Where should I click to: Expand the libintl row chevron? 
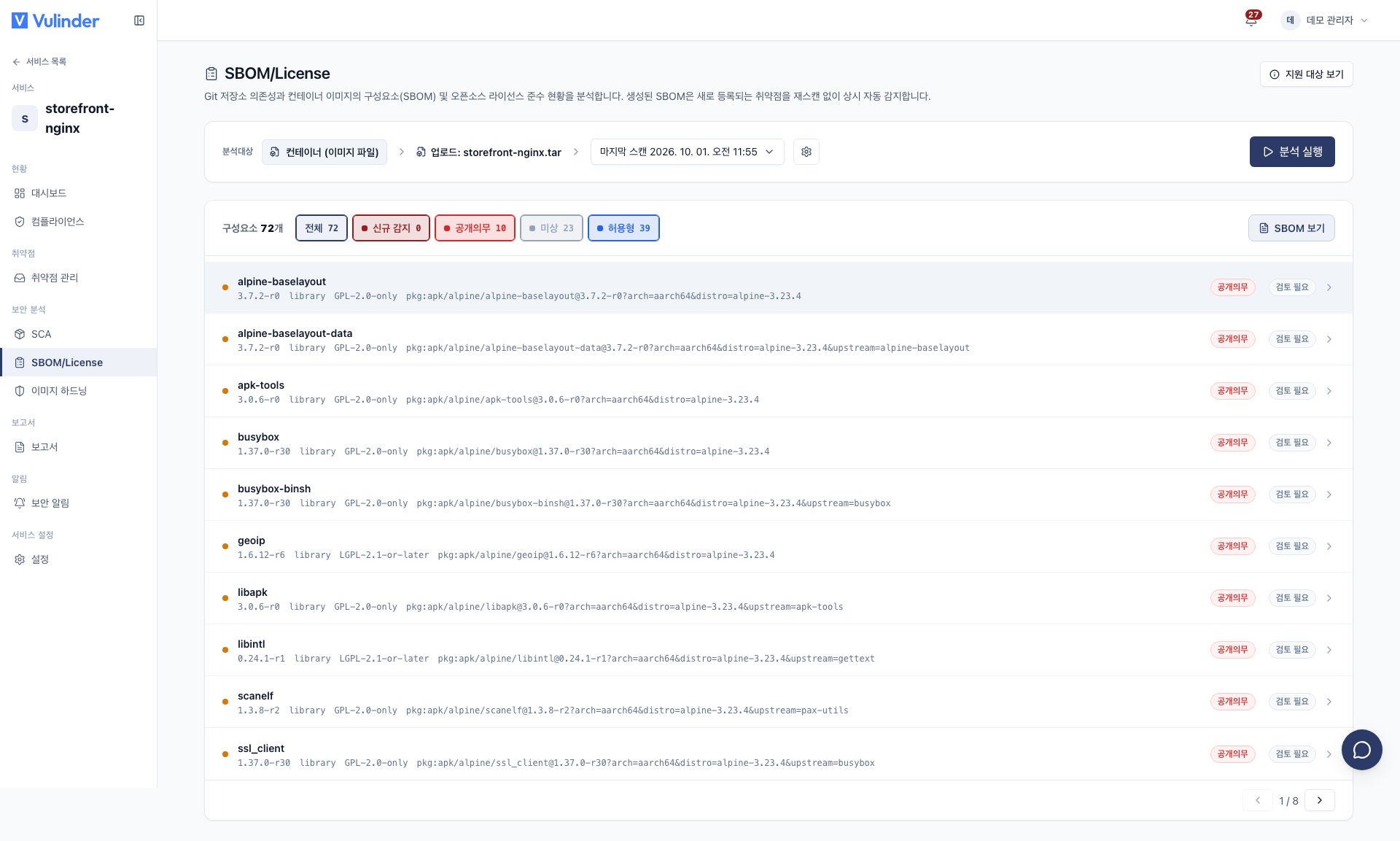click(1329, 650)
